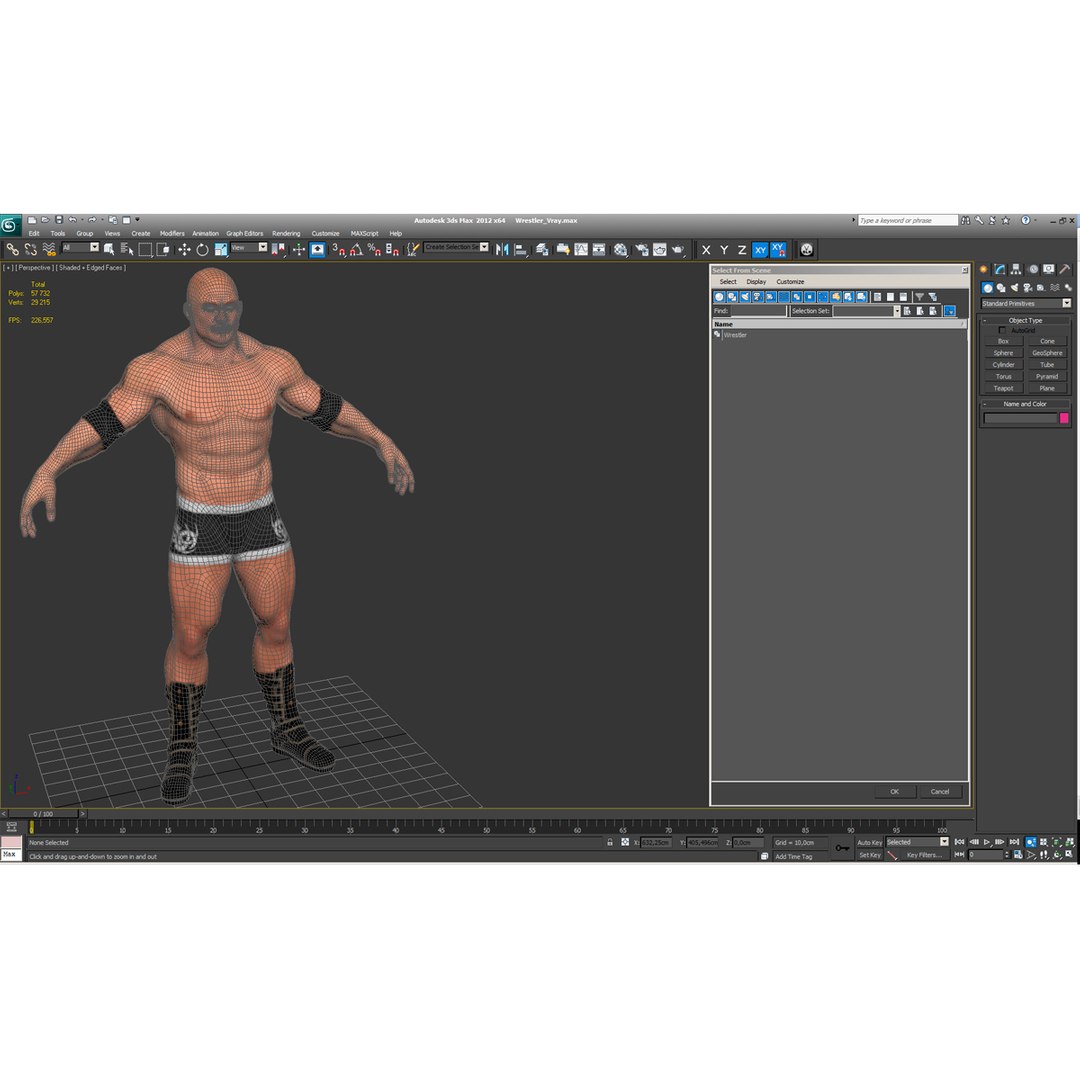
Task: Open Key Filters button
Action: (924, 855)
